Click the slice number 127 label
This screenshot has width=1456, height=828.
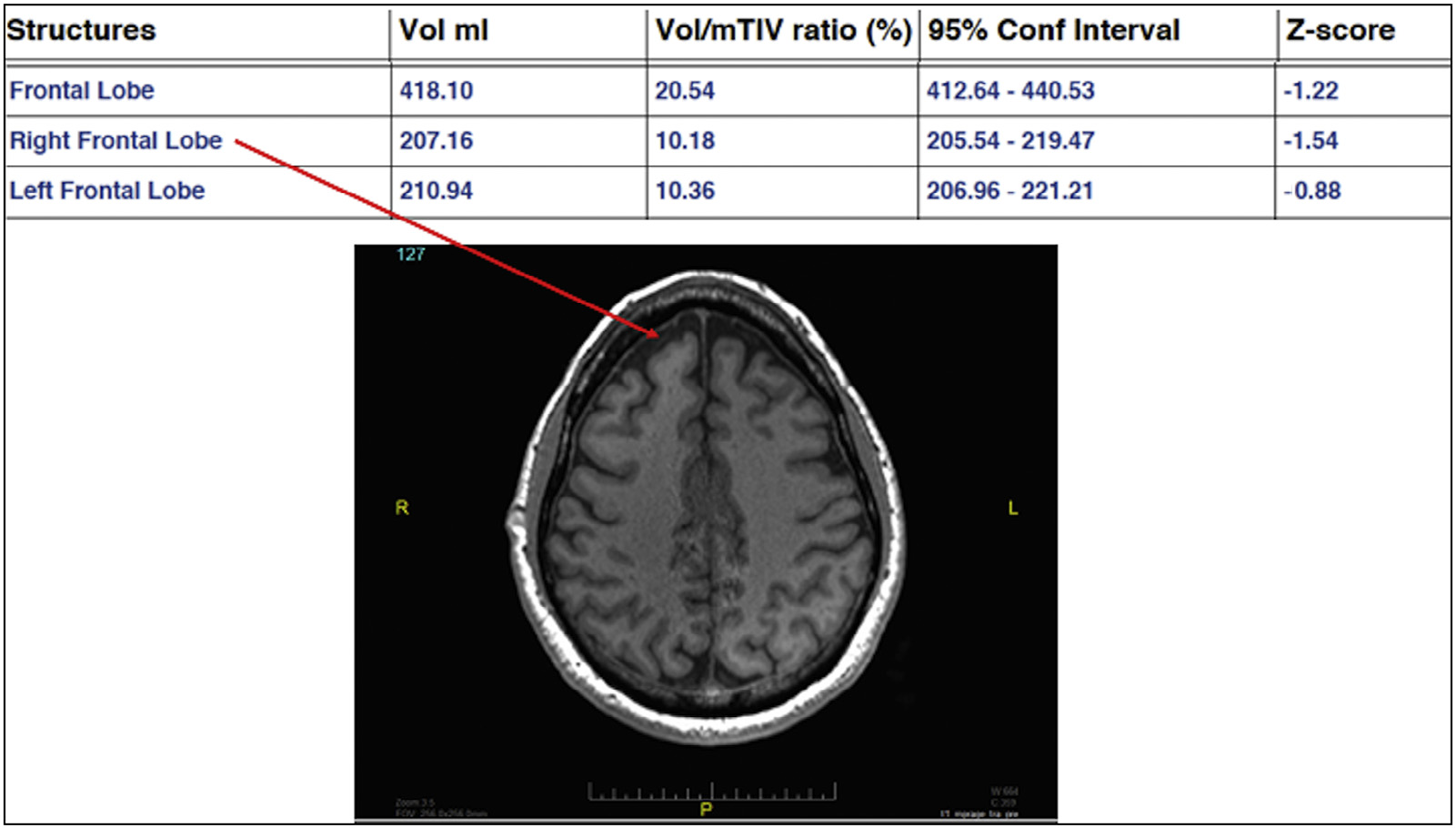pyautogui.click(x=411, y=255)
